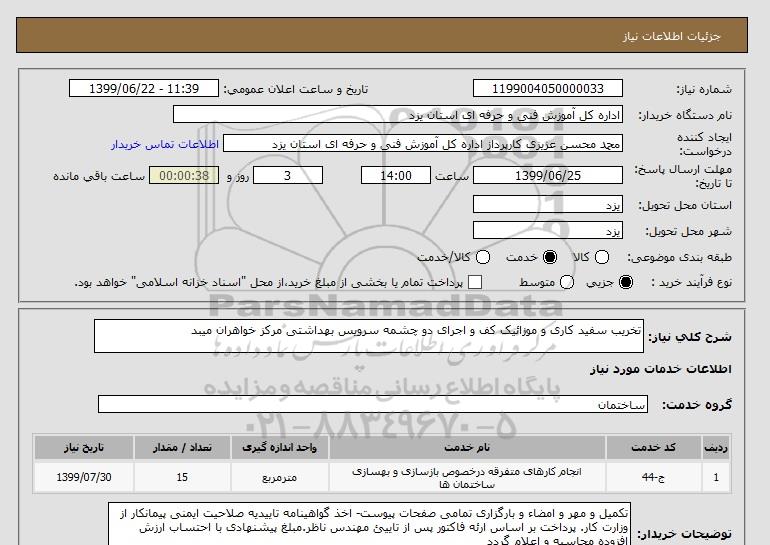Click the remaining days field showing 3
Viewport: 770px width, 545px height.
click(x=288, y=175)
